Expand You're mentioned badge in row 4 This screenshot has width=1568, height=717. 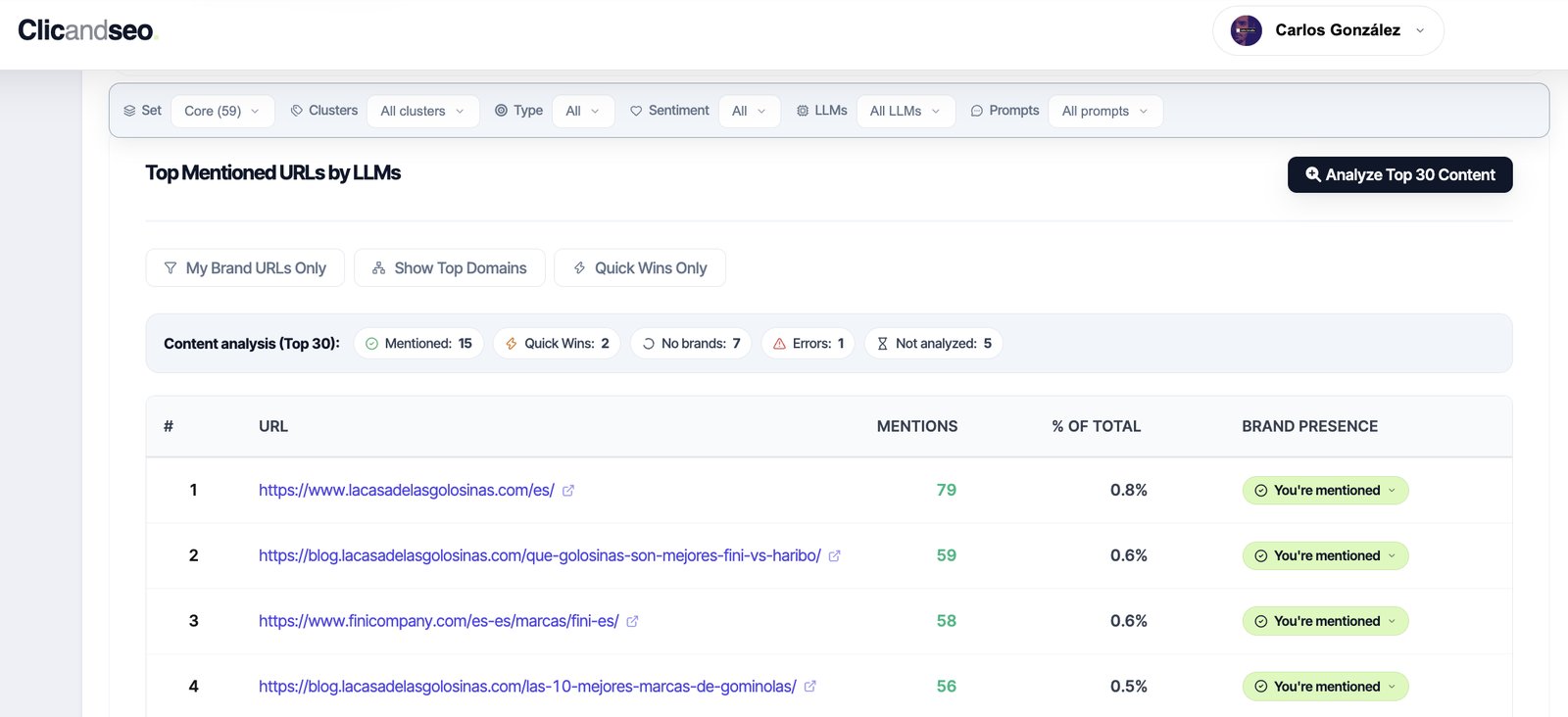click(x=1325, y=687)
